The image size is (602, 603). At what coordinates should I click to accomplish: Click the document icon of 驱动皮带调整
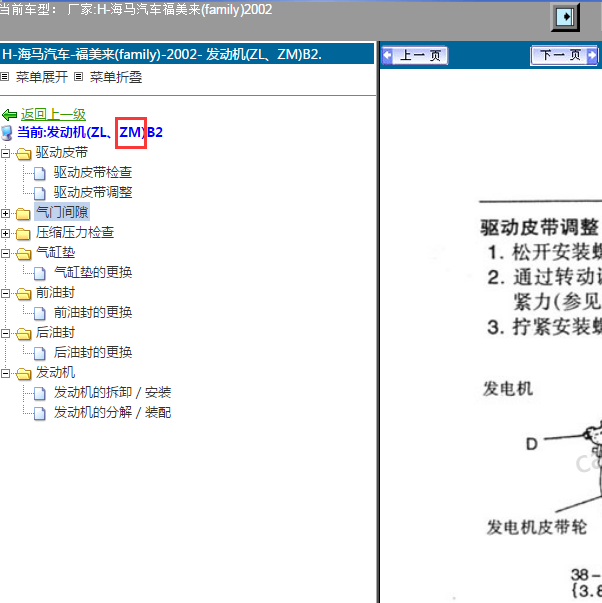(40, 193)
